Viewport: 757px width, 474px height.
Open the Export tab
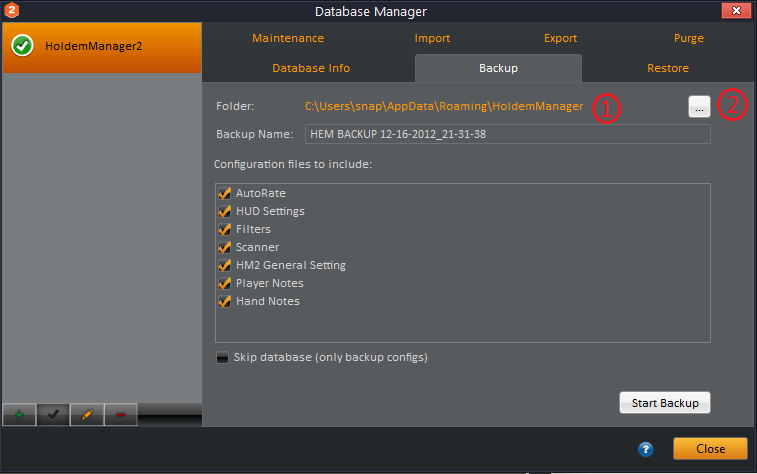click(561, 38)
